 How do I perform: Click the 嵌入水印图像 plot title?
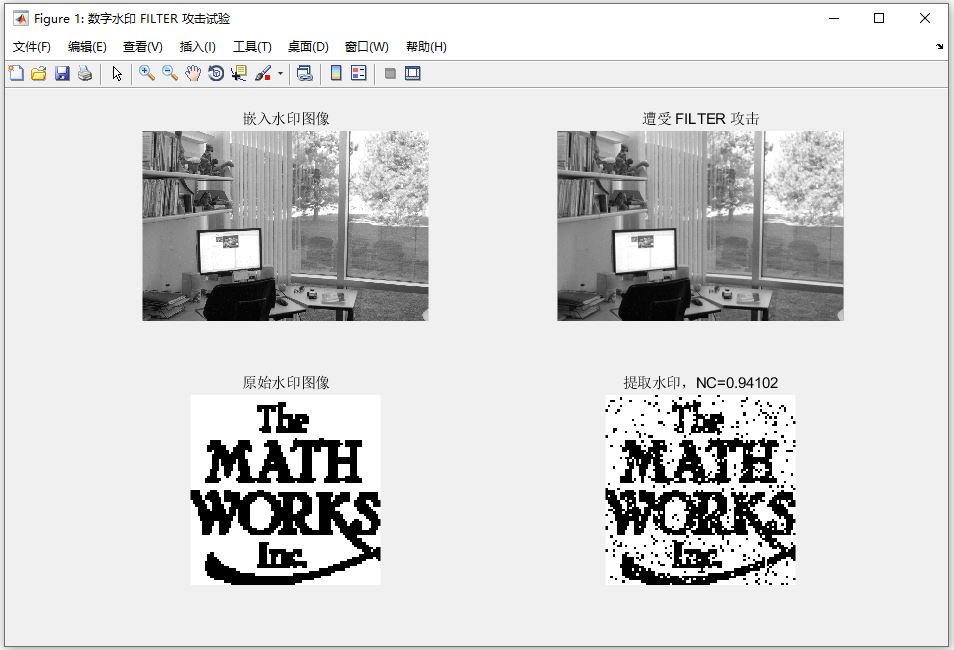click(286, 118)
